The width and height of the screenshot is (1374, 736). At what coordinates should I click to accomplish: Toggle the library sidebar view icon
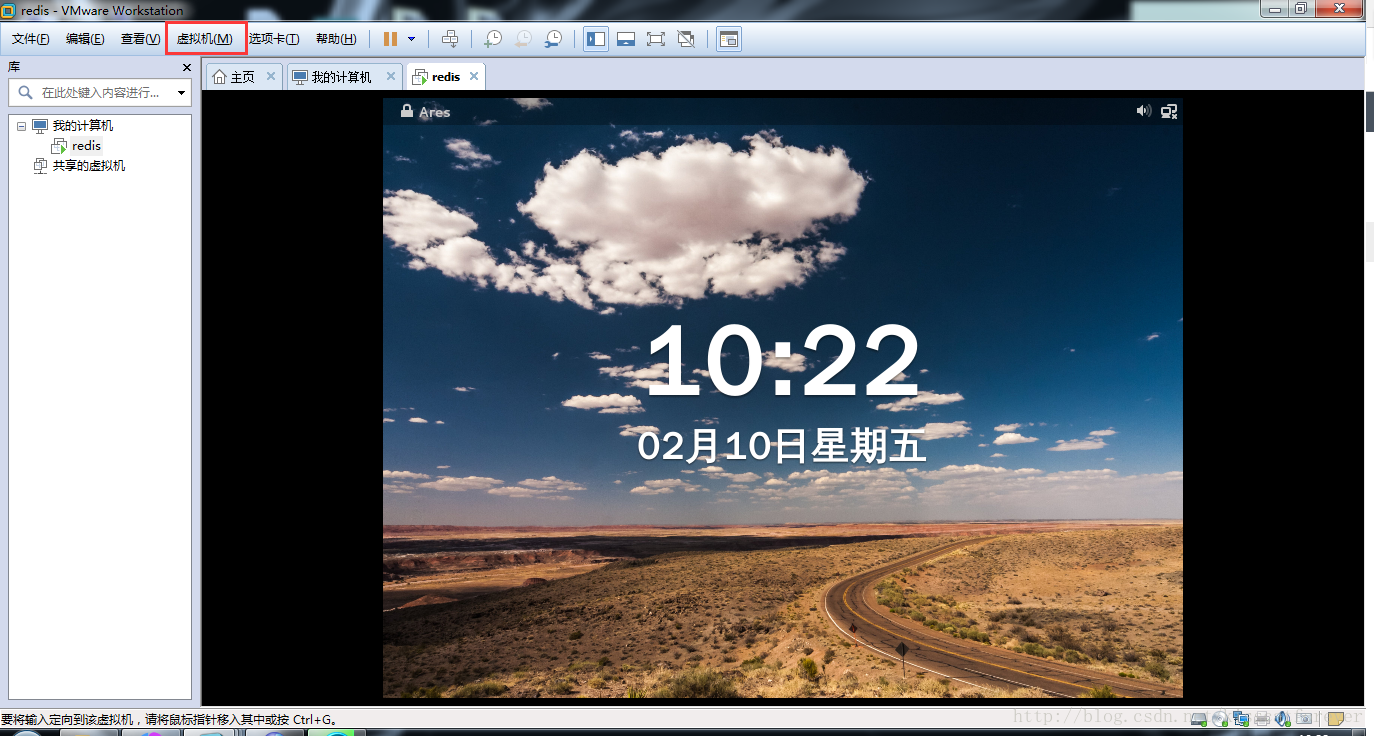click(x=596, y=39)
